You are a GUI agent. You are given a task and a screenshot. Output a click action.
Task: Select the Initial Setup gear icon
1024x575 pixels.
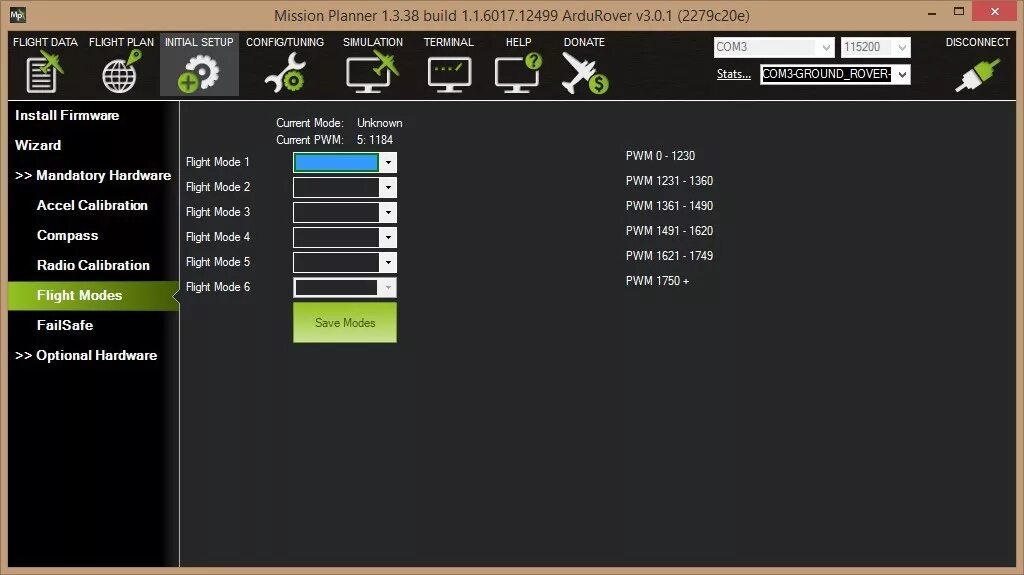pos(199,73)
